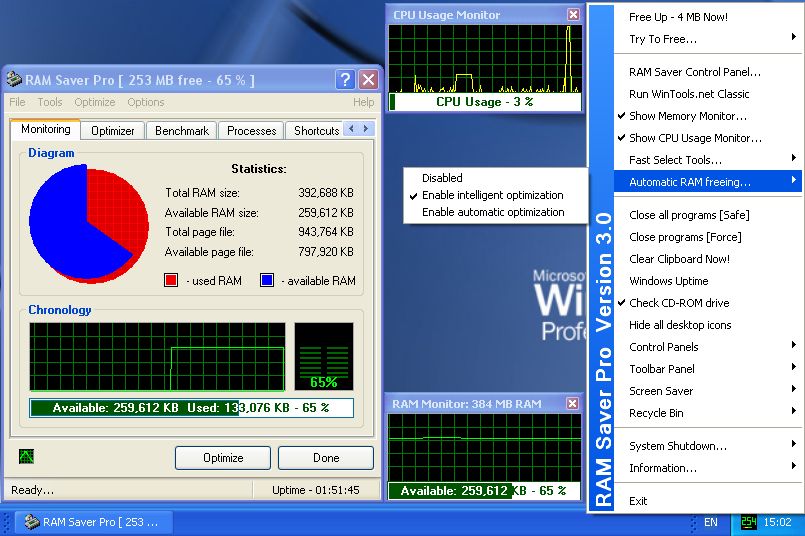Toggle Check CD-ROM drive option
The width and height of the screenshot is (805, 536).
point(678,303)
